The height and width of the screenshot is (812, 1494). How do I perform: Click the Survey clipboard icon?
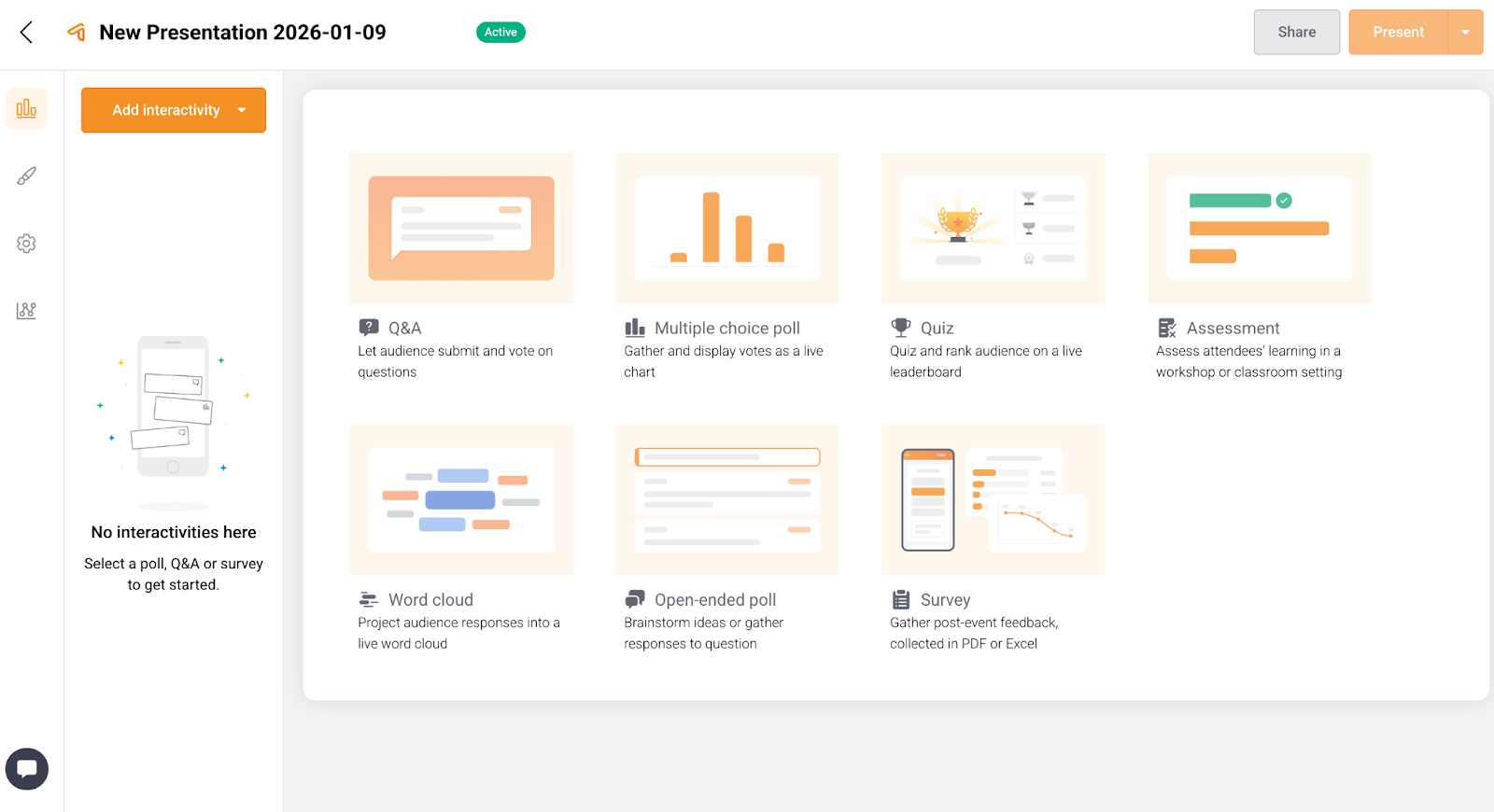(x=900, y=599)
